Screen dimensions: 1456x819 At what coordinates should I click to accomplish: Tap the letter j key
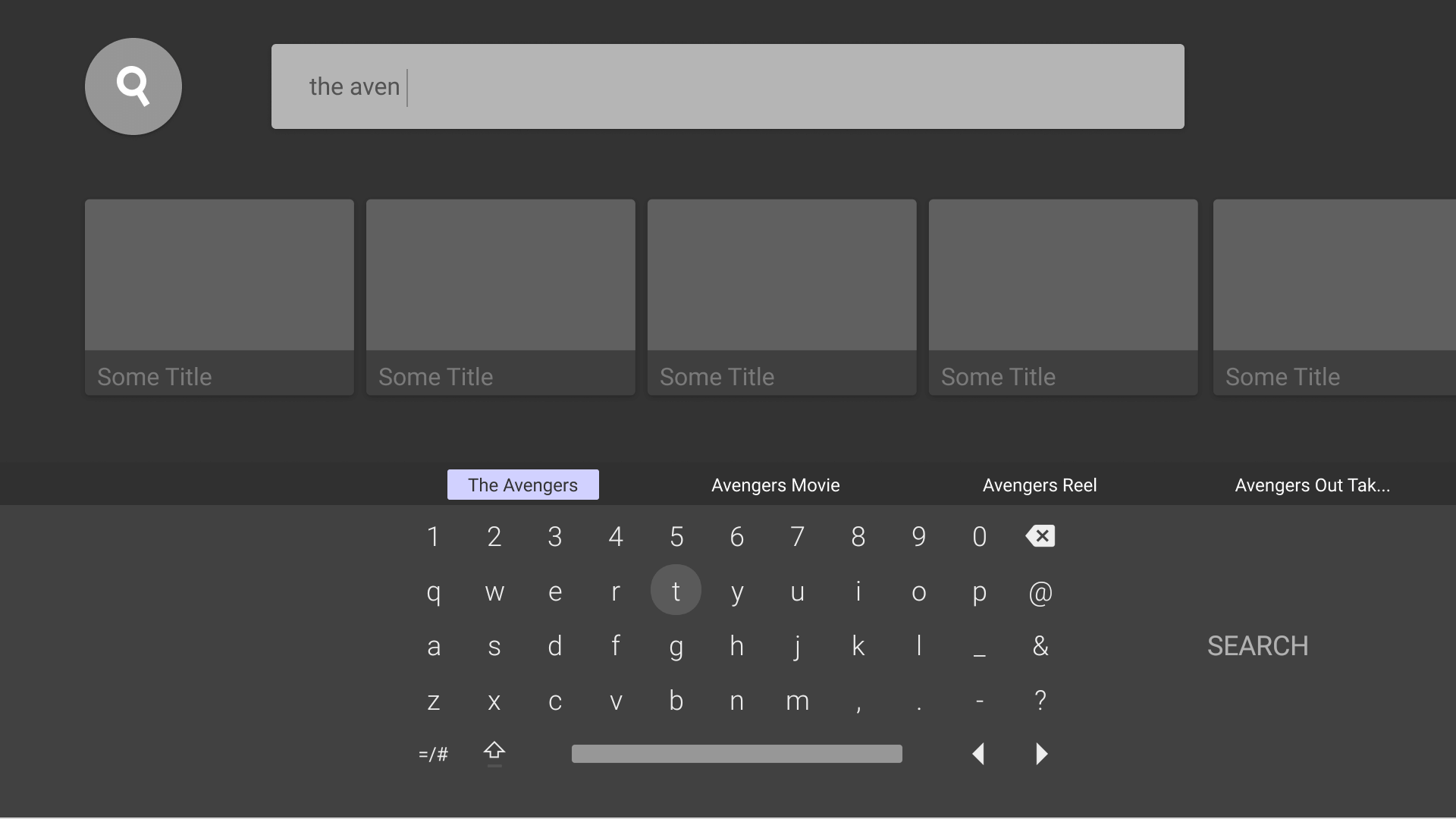(798, 647)
